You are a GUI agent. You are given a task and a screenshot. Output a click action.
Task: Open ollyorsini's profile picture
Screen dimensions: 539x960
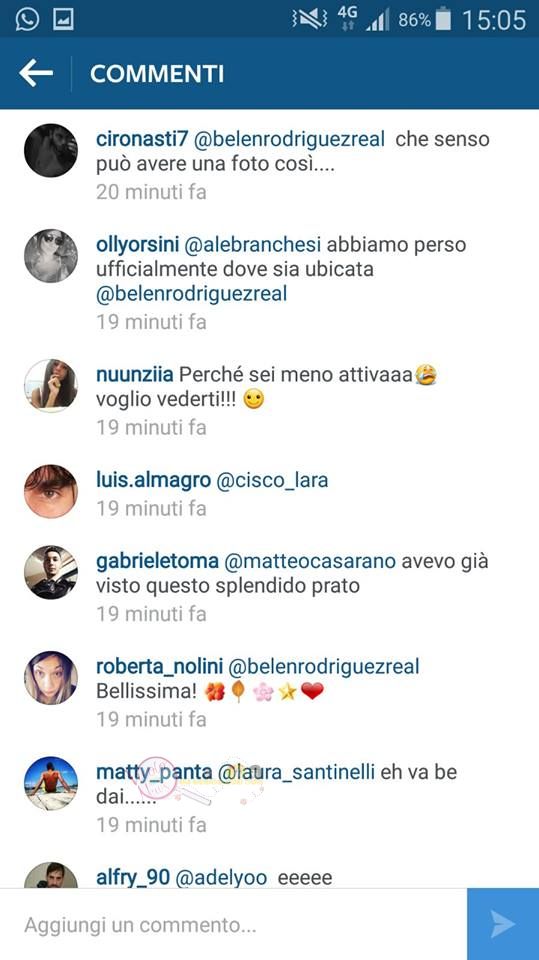51,256
